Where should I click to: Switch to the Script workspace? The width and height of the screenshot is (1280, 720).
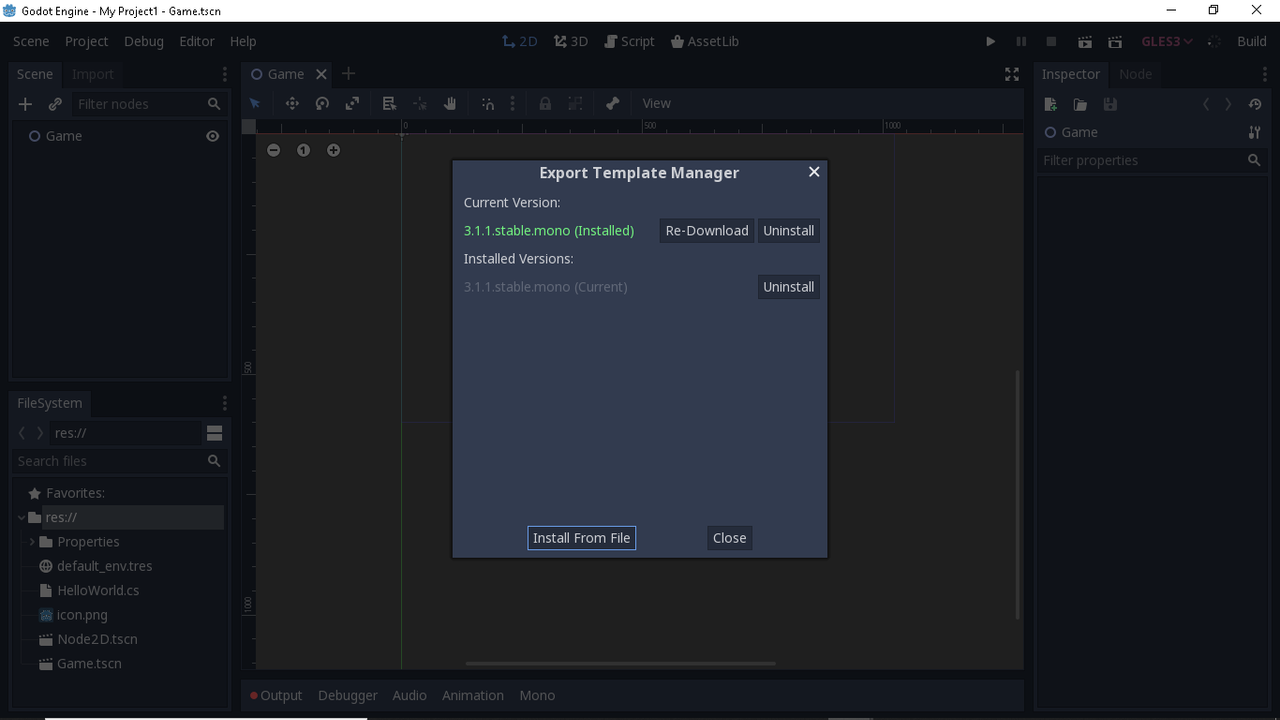pos(629,41)
